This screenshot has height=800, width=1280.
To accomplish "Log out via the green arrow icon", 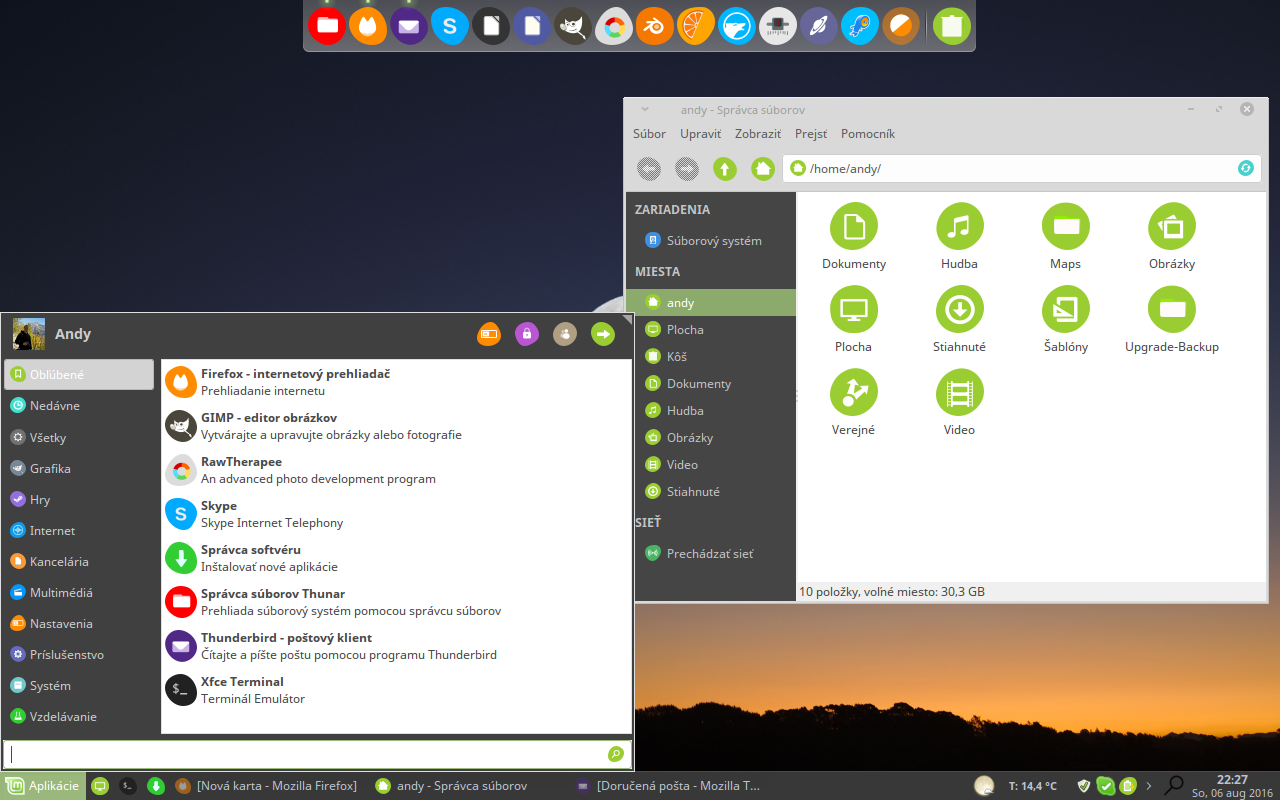I will [x=603, y=334].
